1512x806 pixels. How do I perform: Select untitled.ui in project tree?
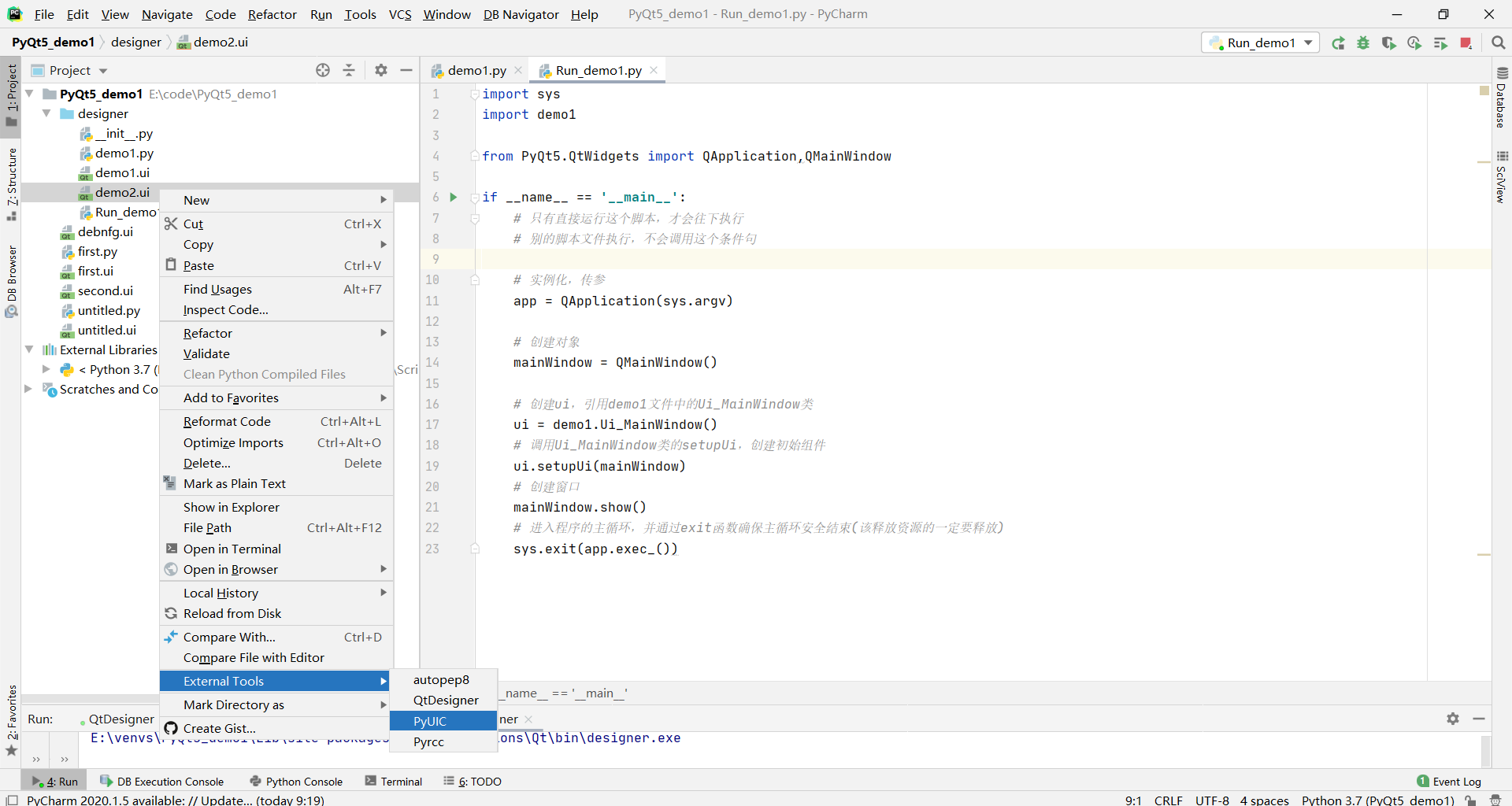click(x=107, y=330)
